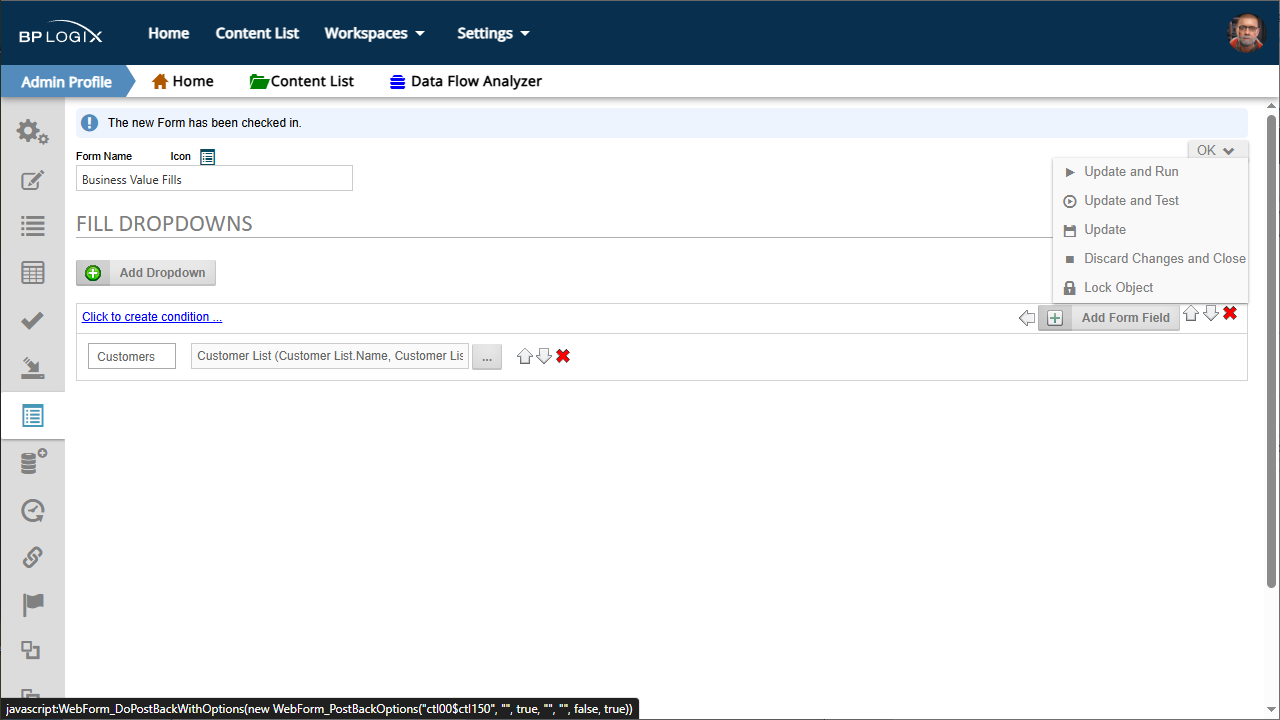Delete the condition block with red X
Screen dimensions: 1280x720
click(x=1230, y=313)
